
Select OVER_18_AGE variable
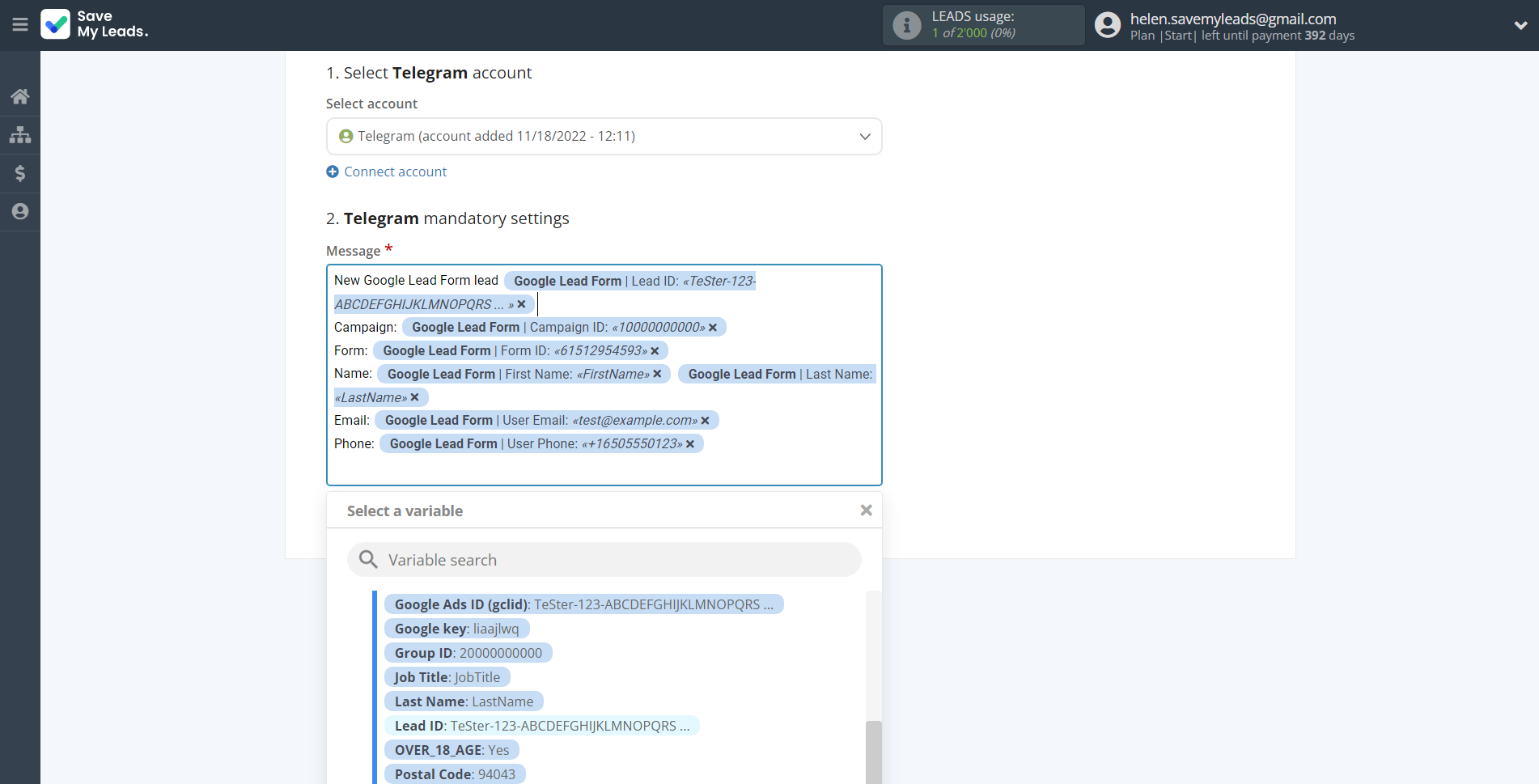452,750
